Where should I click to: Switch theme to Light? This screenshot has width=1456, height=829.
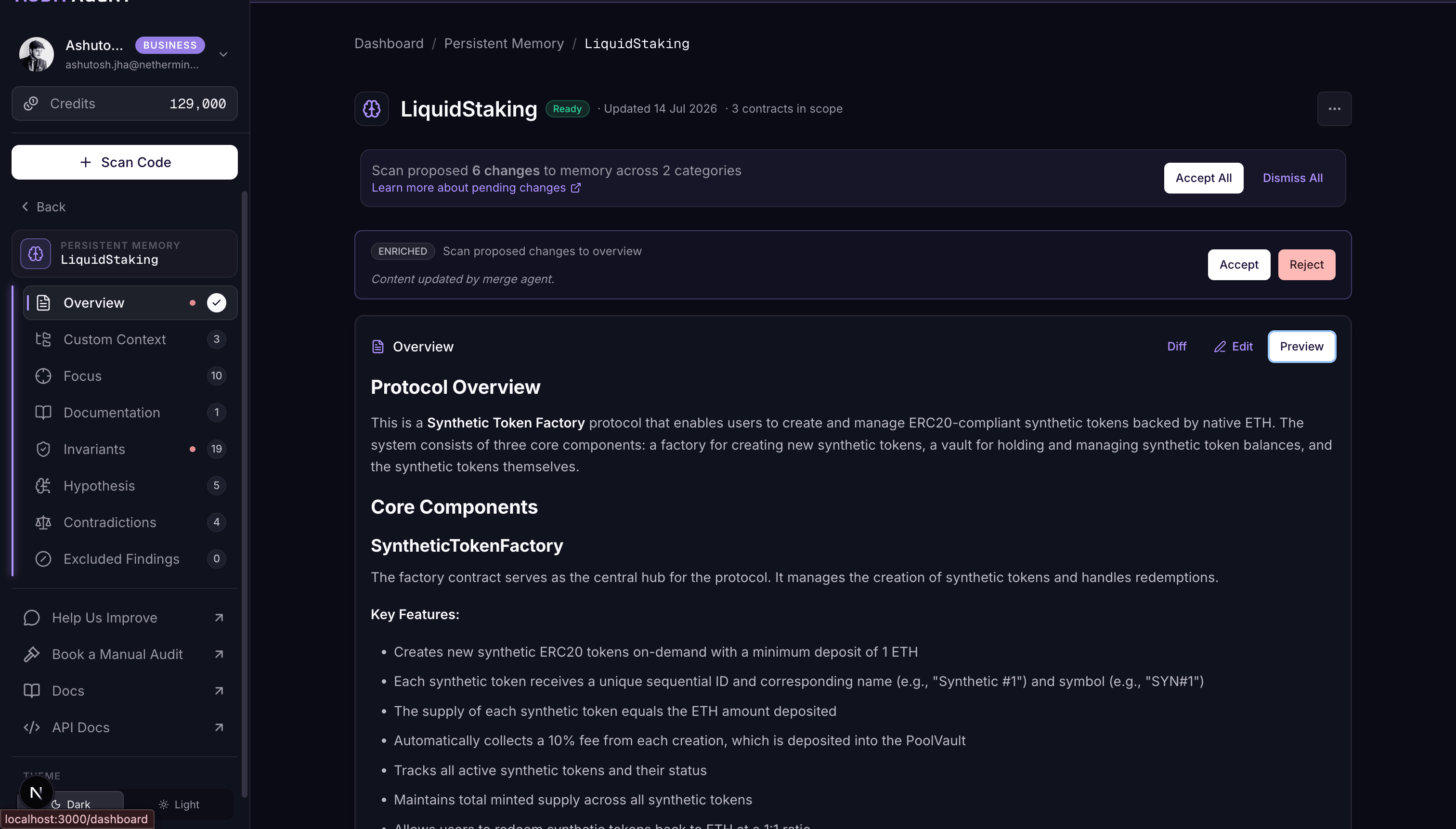tap(179, 804)
